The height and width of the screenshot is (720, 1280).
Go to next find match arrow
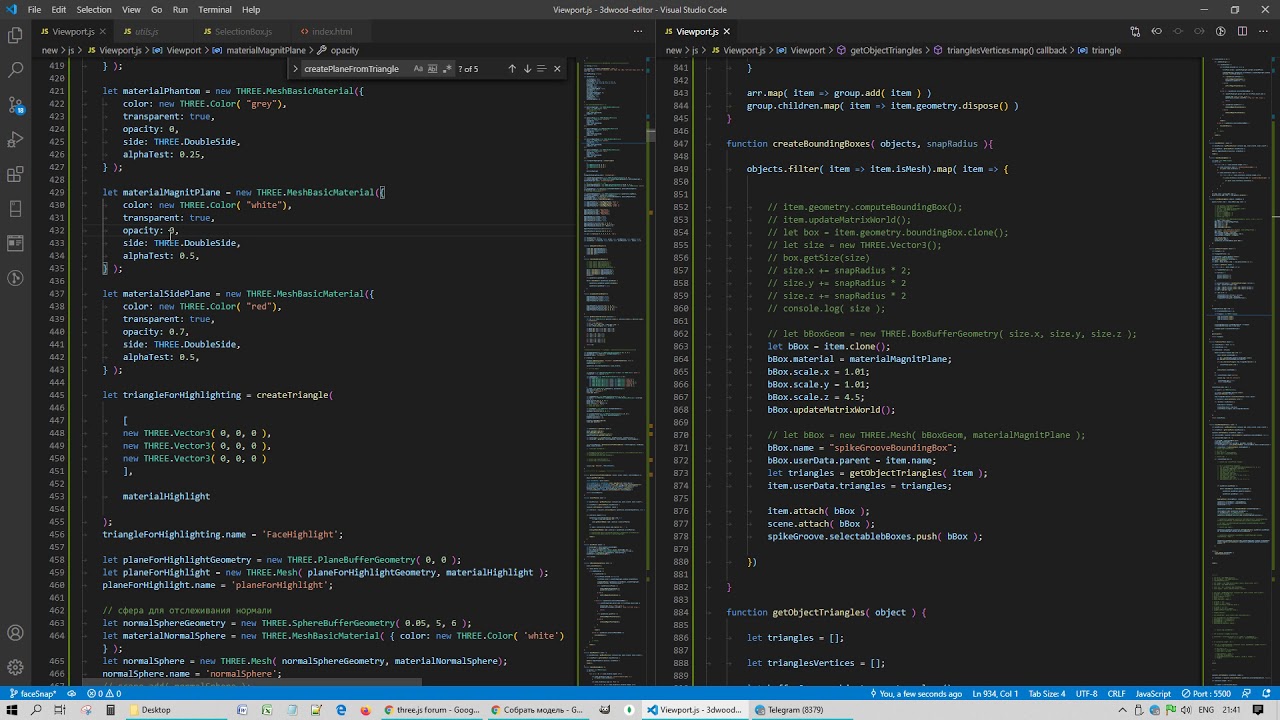527,69
